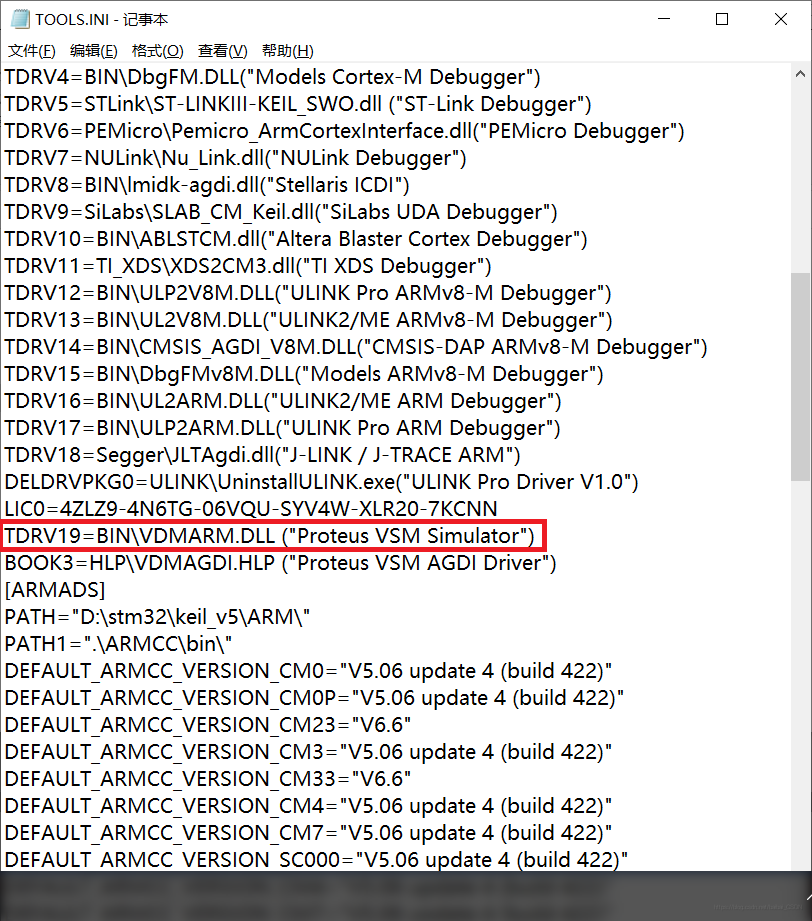Minimize the TOOLS.INI Notepad window
The image size is (812, 921).
(664, 19)
